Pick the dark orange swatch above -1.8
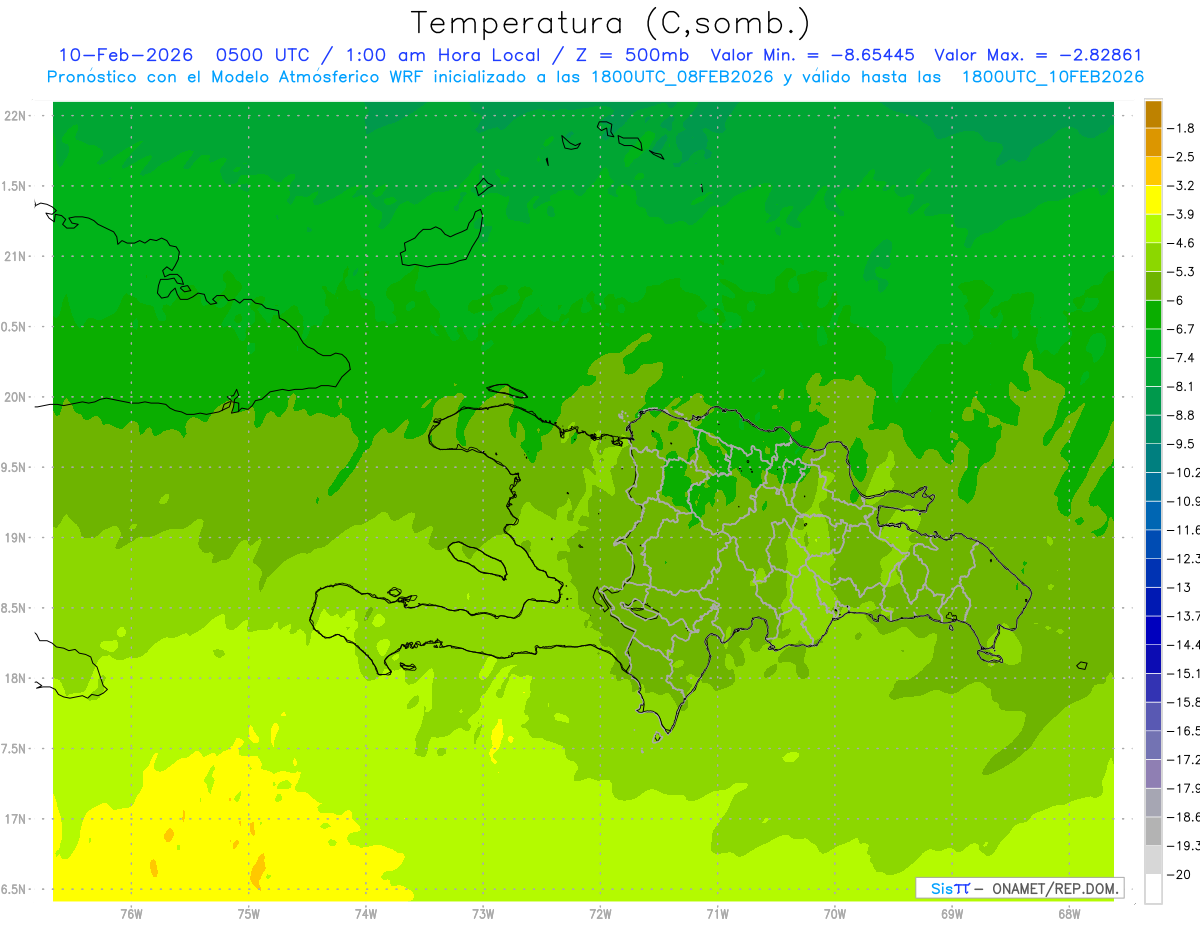The height and width of the screenshot is (927, 1200). click(1153, 115)
